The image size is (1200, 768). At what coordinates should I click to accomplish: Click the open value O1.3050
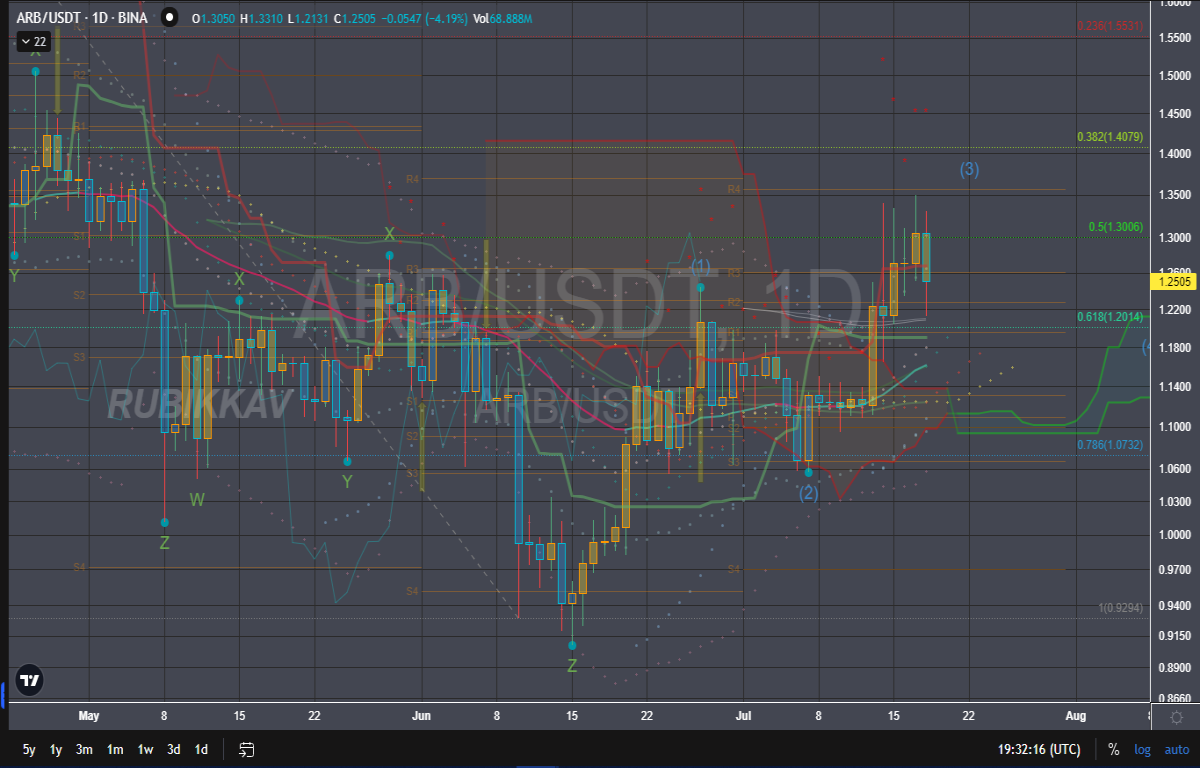coord(215,19)
